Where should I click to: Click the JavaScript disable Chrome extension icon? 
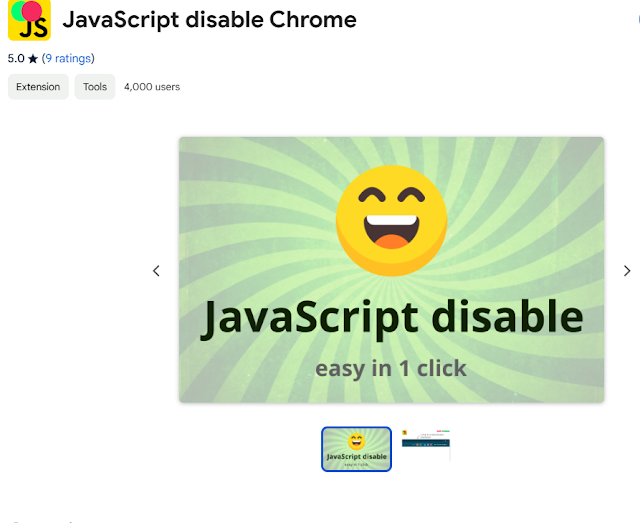coord(29,20)
